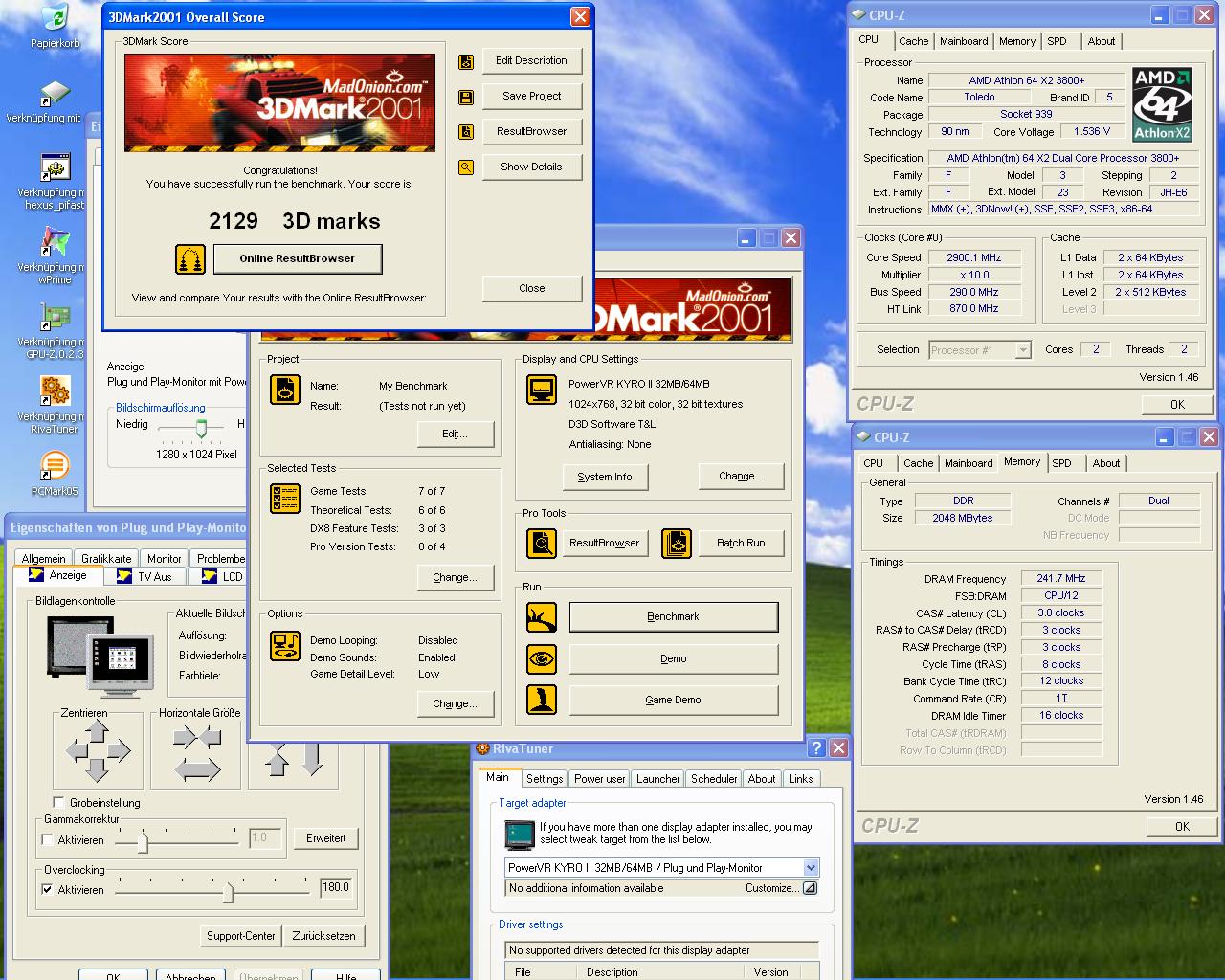Click the icon beside ResultBrowser in score window
1225x980 pixels.
pyautogui.click(x=466, y=132)
